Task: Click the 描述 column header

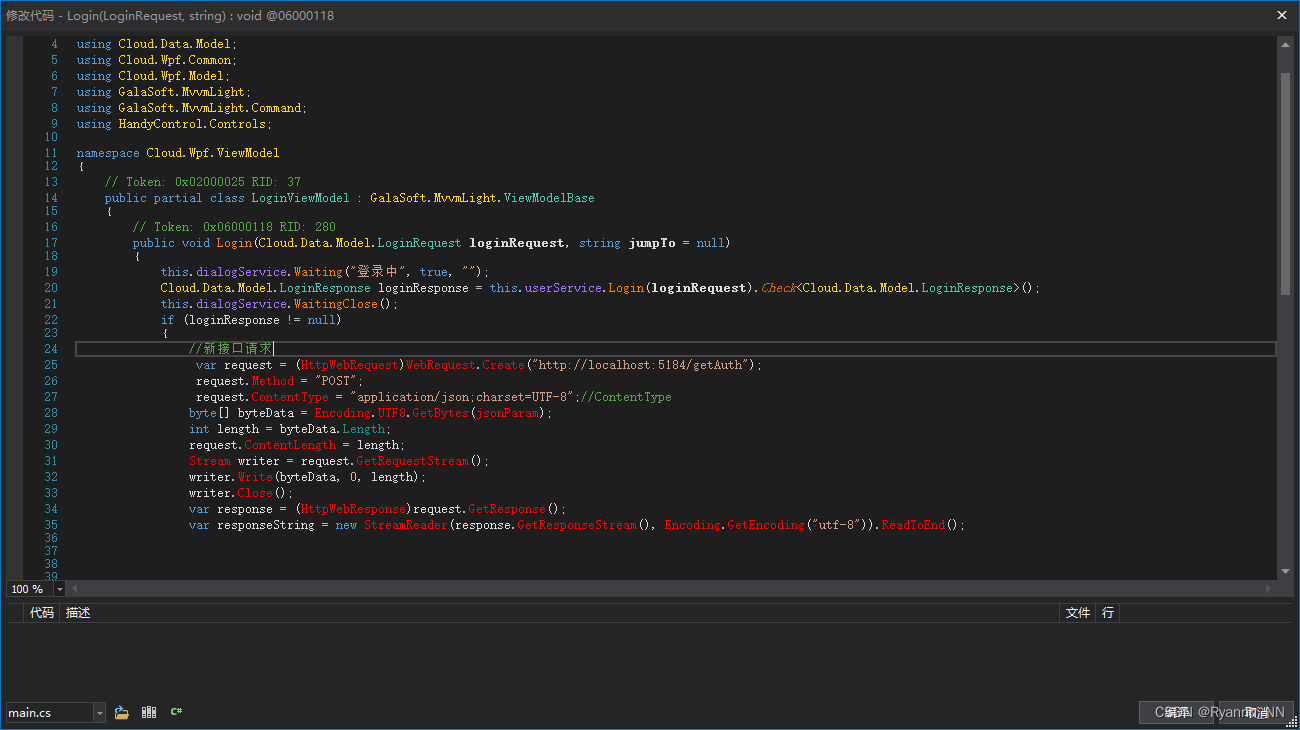Action: pos(77,612)
